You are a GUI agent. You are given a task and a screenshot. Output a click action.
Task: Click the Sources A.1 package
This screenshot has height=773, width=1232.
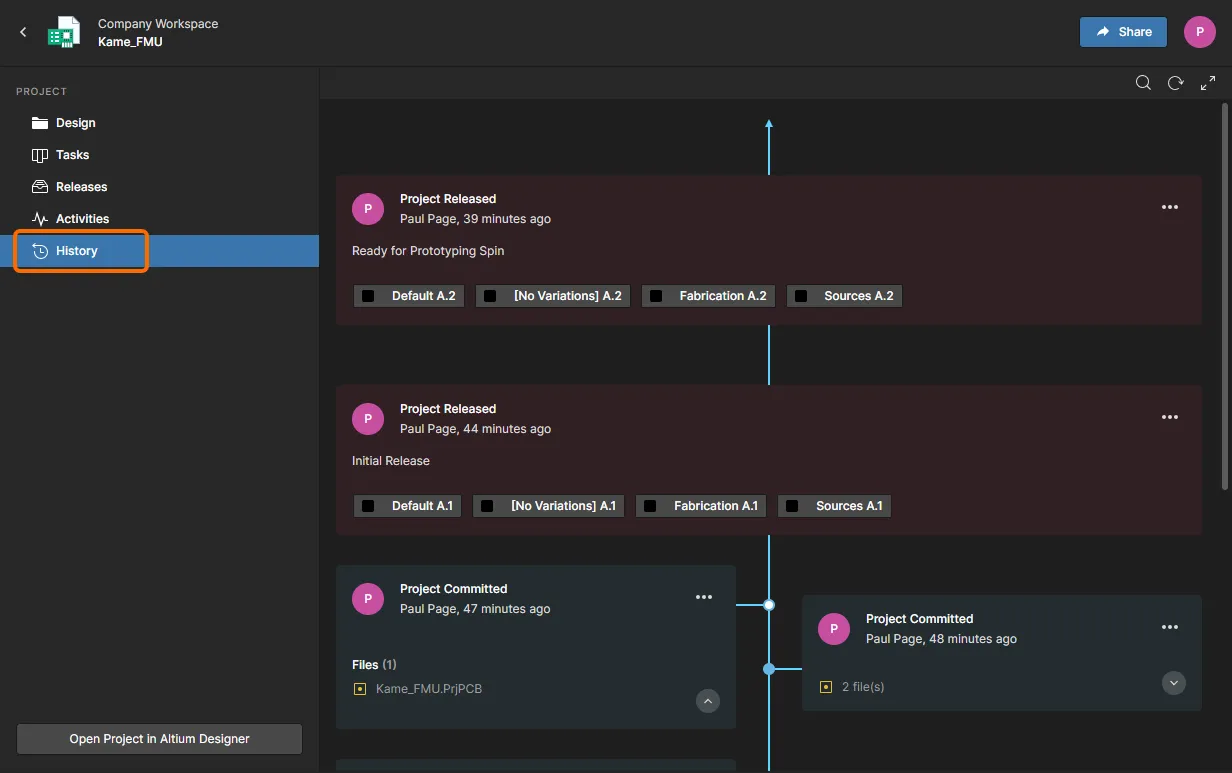835,506
